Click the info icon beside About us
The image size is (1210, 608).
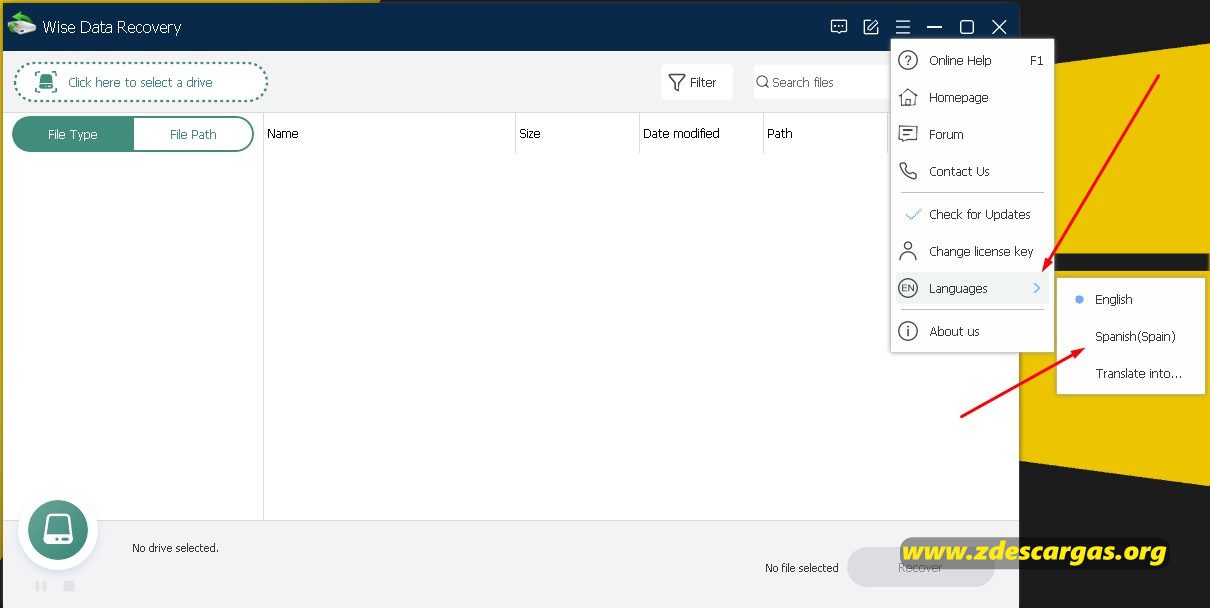908,331
